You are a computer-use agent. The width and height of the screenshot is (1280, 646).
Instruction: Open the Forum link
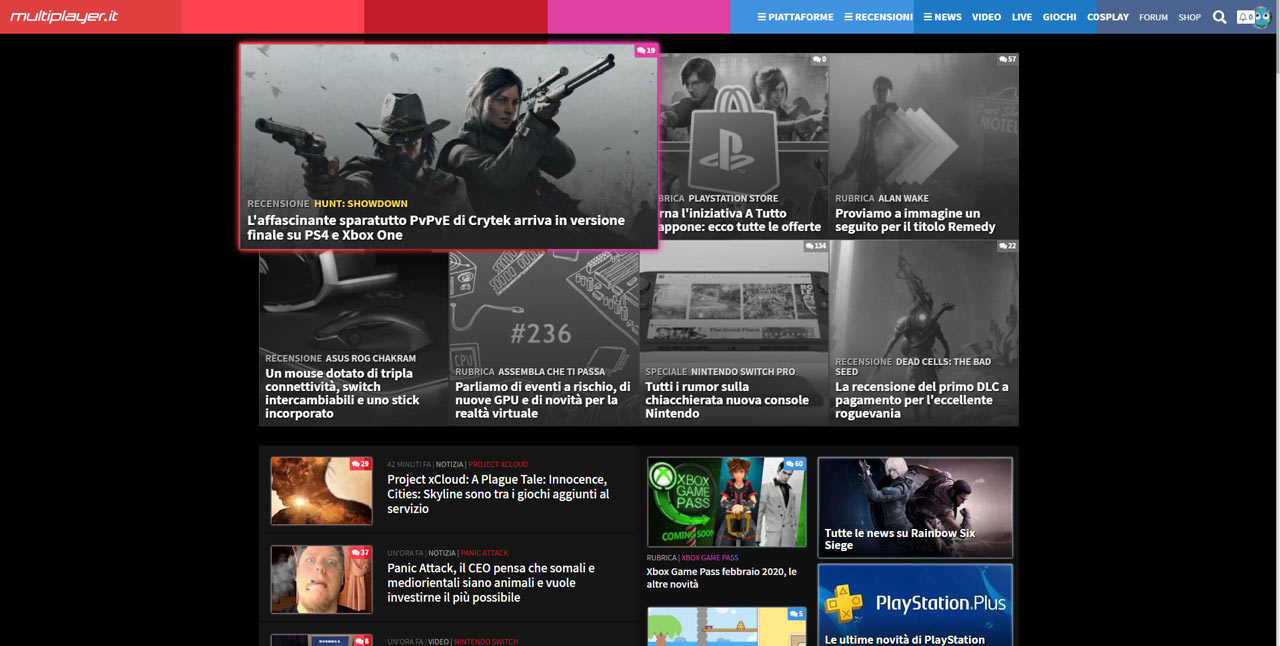click(1153, 17)
